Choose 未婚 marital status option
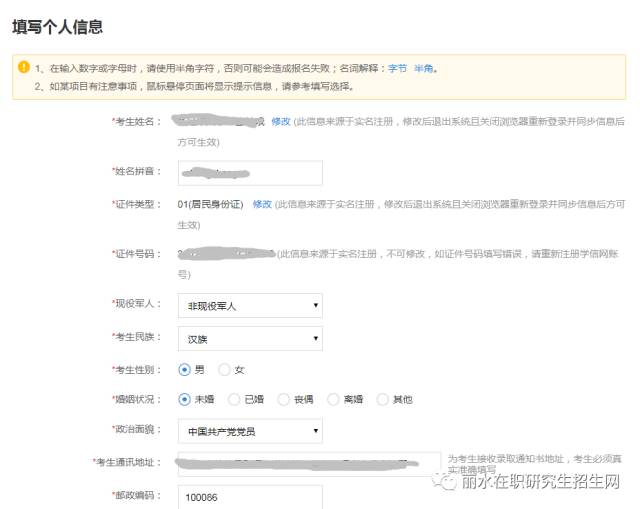This screenshot has height=509, width=640. 184,399
